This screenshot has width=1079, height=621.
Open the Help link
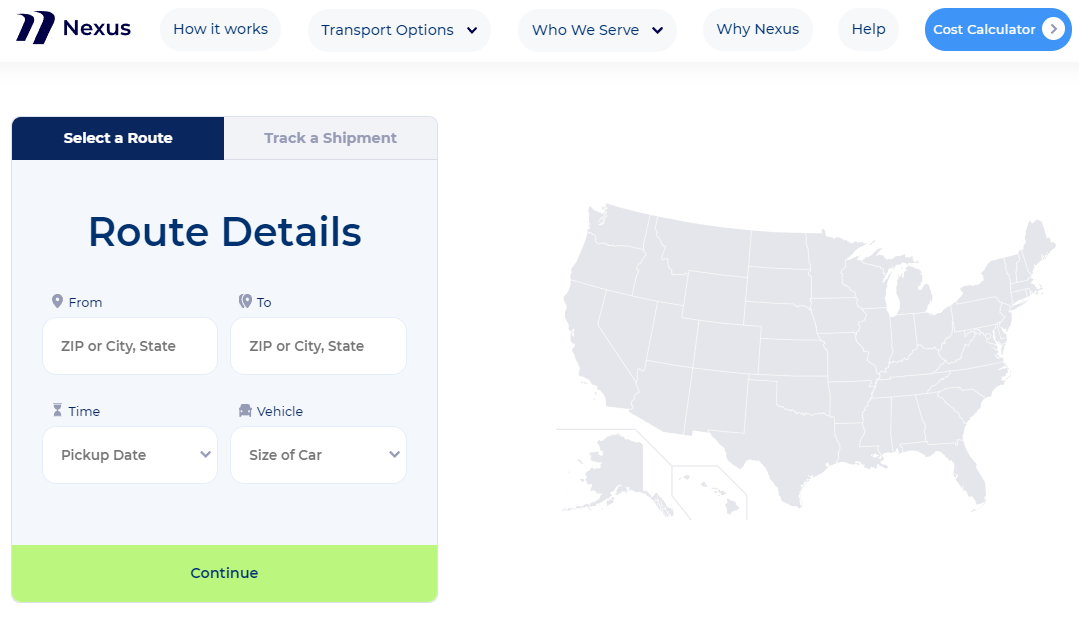868,30
